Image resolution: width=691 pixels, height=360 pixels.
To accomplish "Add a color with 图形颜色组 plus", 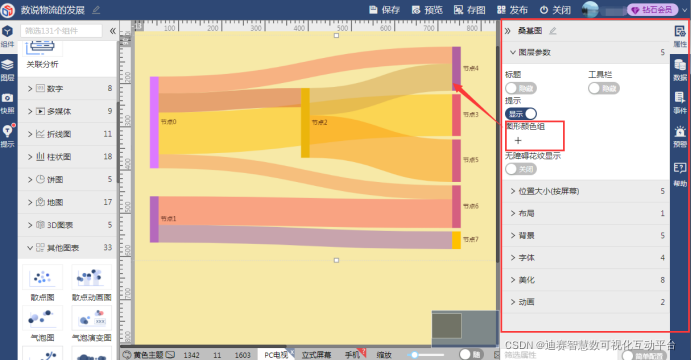I will 518,141.
